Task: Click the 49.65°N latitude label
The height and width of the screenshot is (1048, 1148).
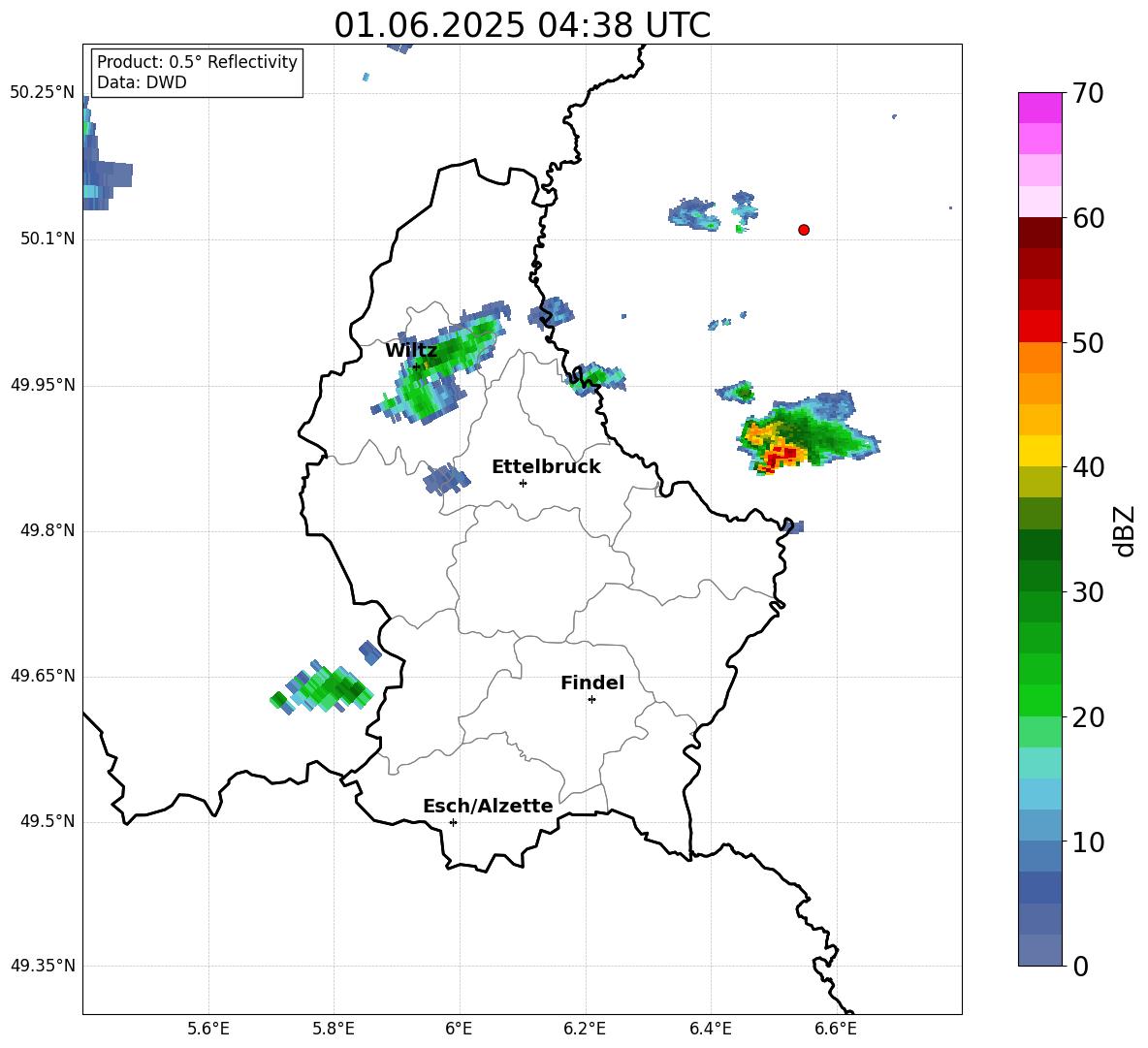Action: [x=43, y=675]
